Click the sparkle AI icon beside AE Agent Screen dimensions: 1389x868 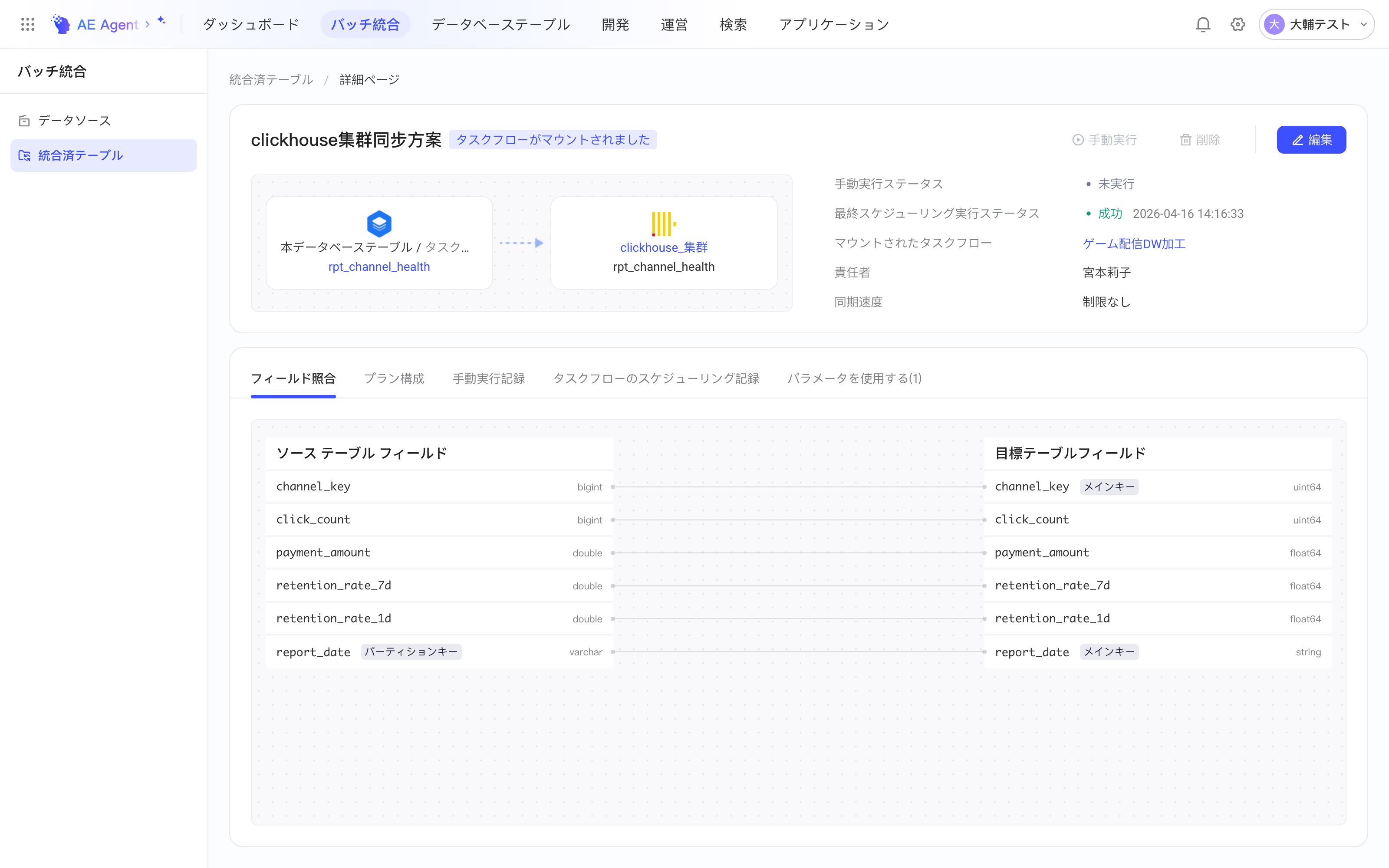click(161, 21)
